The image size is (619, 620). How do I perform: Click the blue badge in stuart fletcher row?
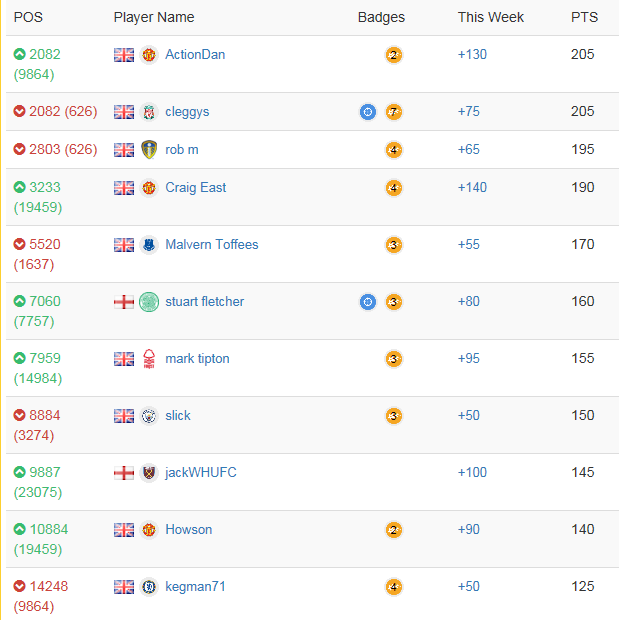[x=368, y=302]
